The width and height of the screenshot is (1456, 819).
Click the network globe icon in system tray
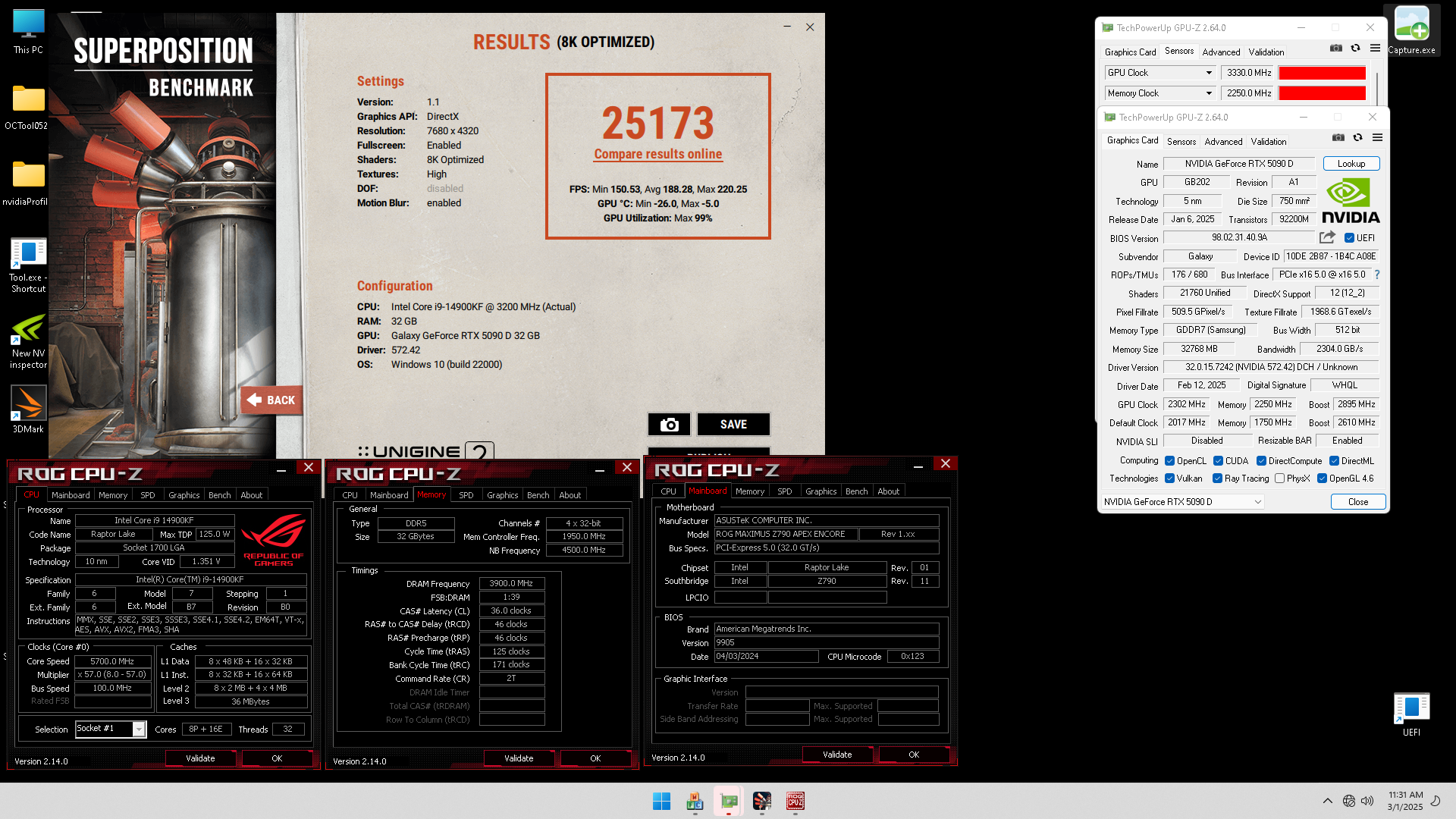pos(1348,801)
